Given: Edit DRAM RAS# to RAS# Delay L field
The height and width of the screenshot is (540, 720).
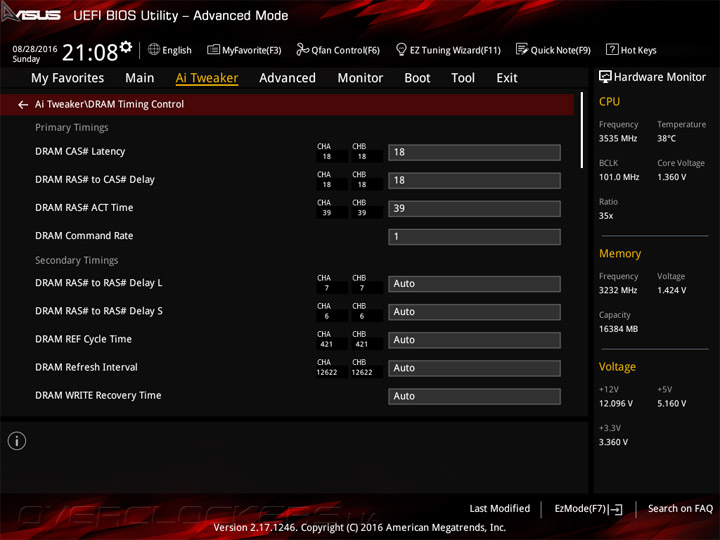Looking at the screenshot, I should (474, 284).
